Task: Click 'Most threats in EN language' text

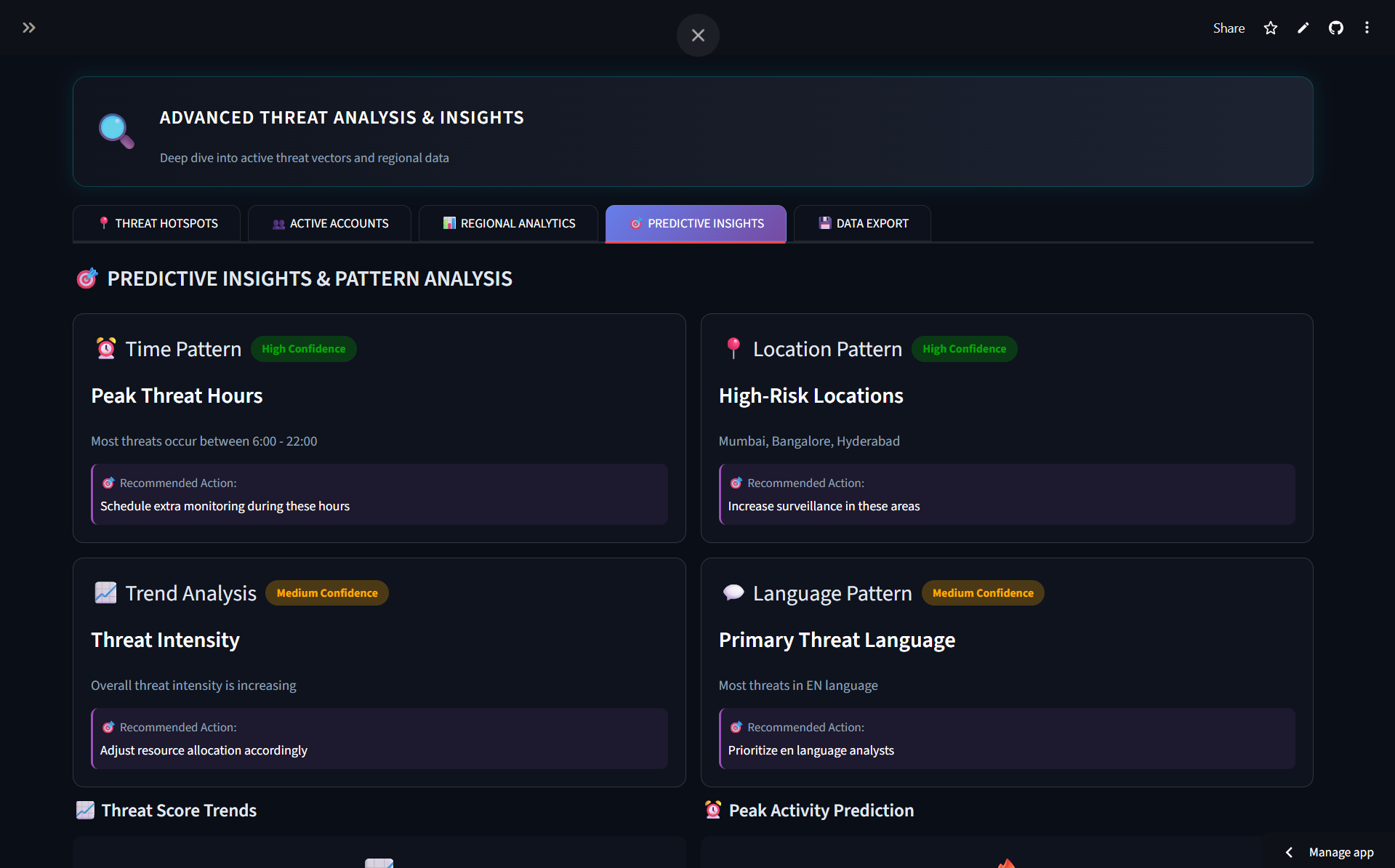Action: coord(798,686)
